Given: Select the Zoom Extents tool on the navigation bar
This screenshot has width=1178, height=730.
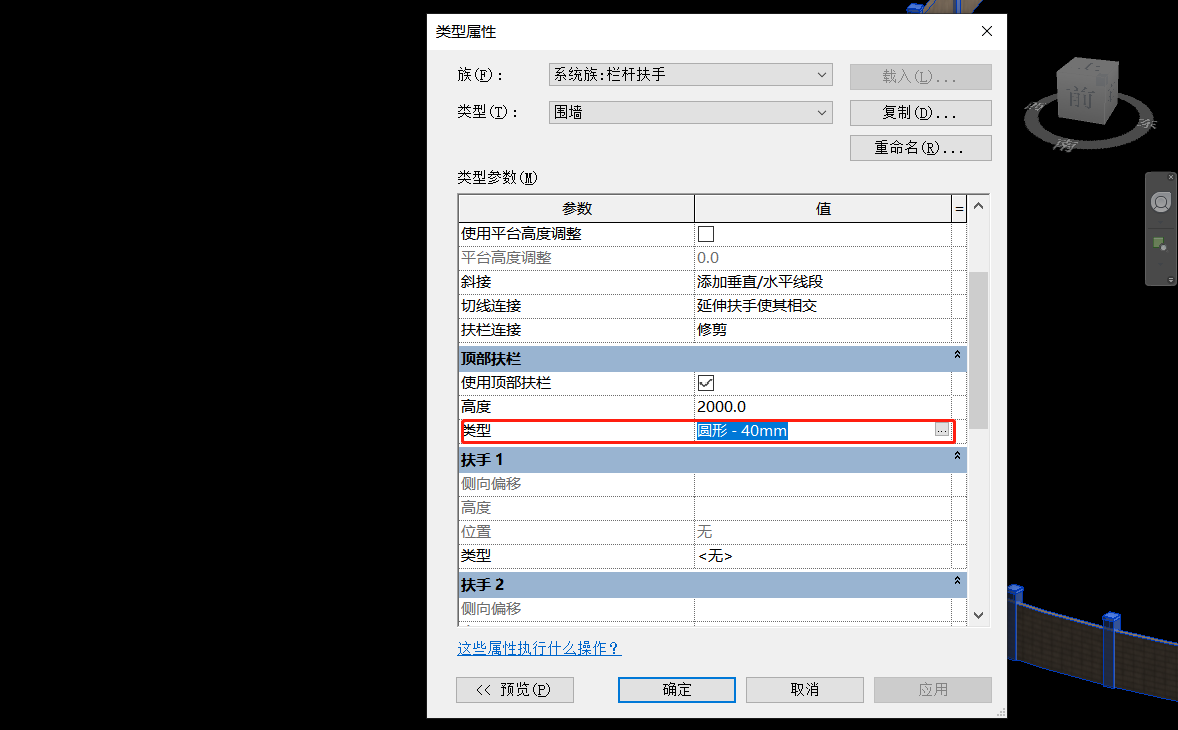Looking at the screenshot, I should click(x=1158, y=244).
